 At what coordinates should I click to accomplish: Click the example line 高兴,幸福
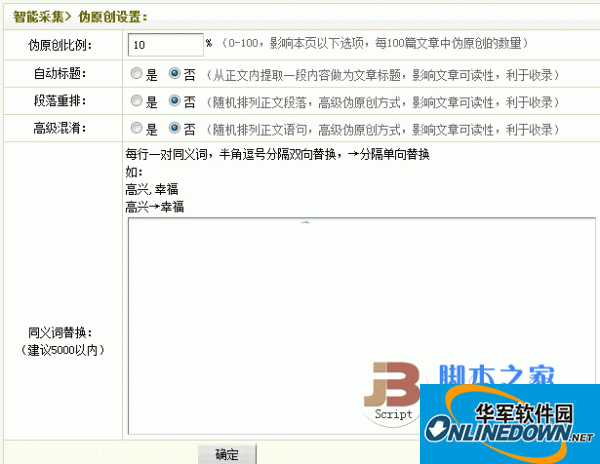pos(152,189)
